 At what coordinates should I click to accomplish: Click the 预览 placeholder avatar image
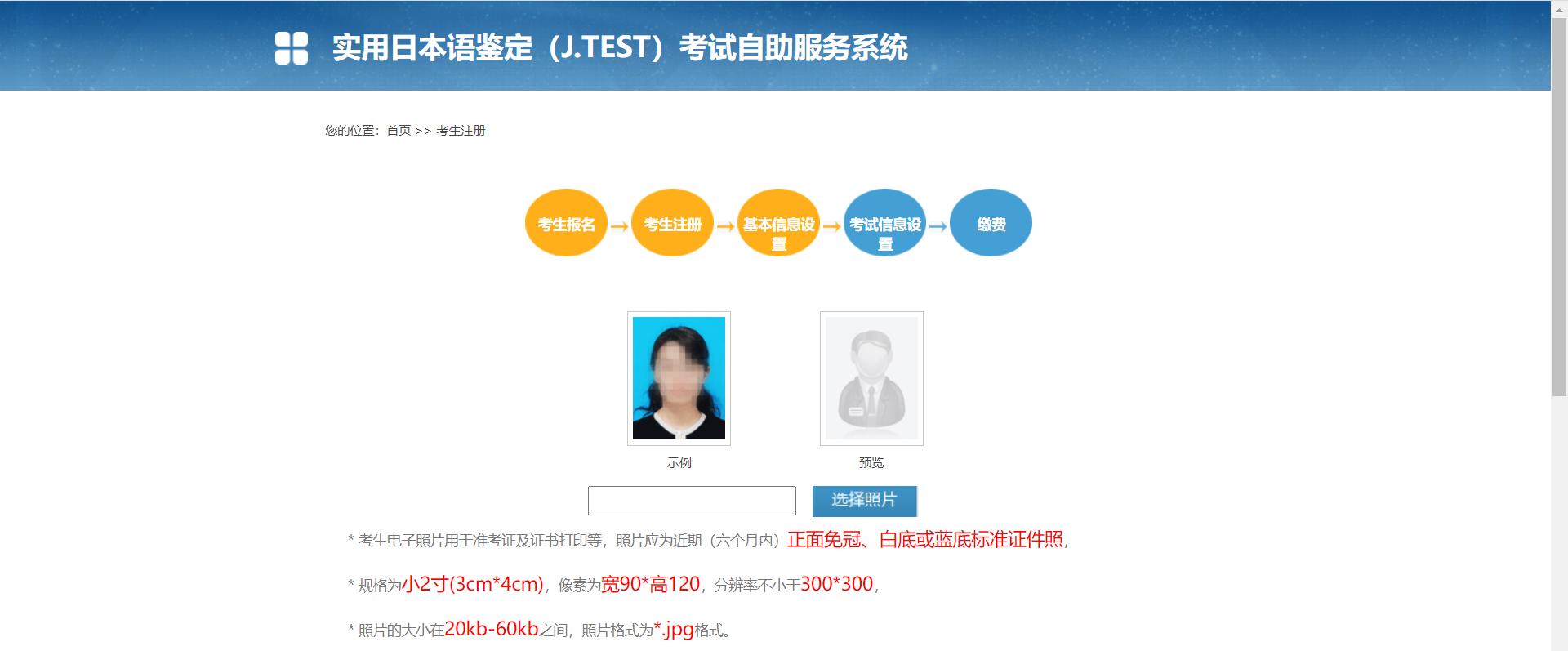coord(871,378)
